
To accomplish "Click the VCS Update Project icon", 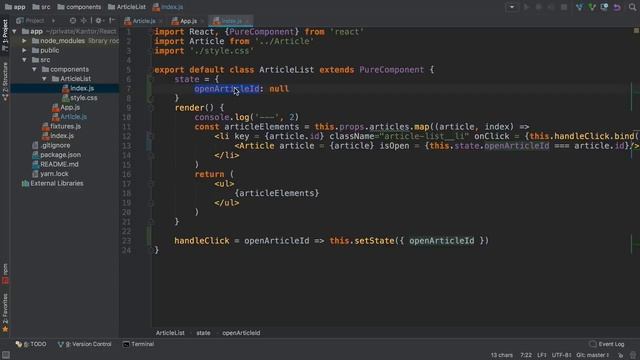I will (579, 7).
